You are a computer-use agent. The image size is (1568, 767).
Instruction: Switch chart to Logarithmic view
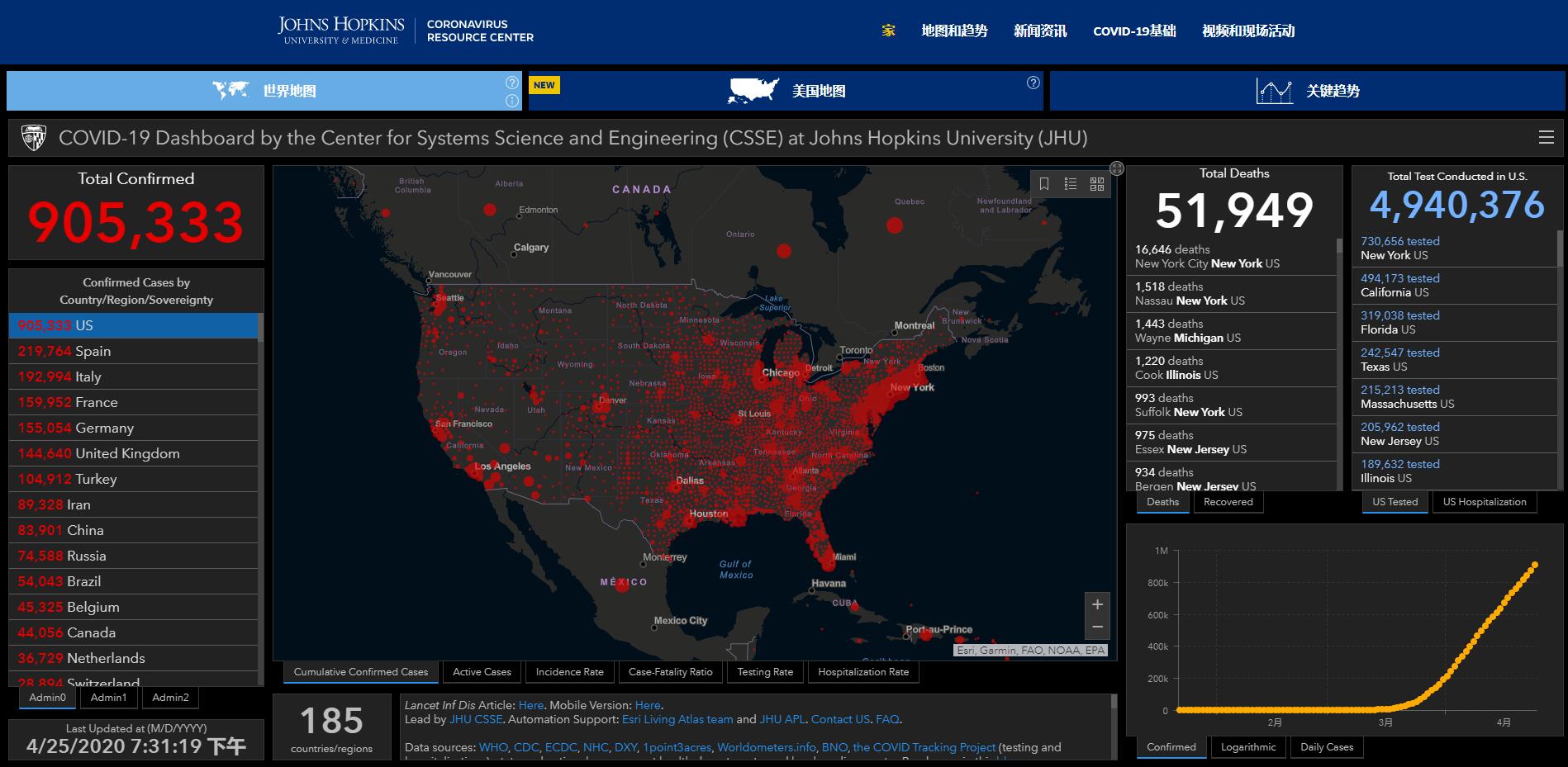pyautogui.click(x=1248, y=747)
